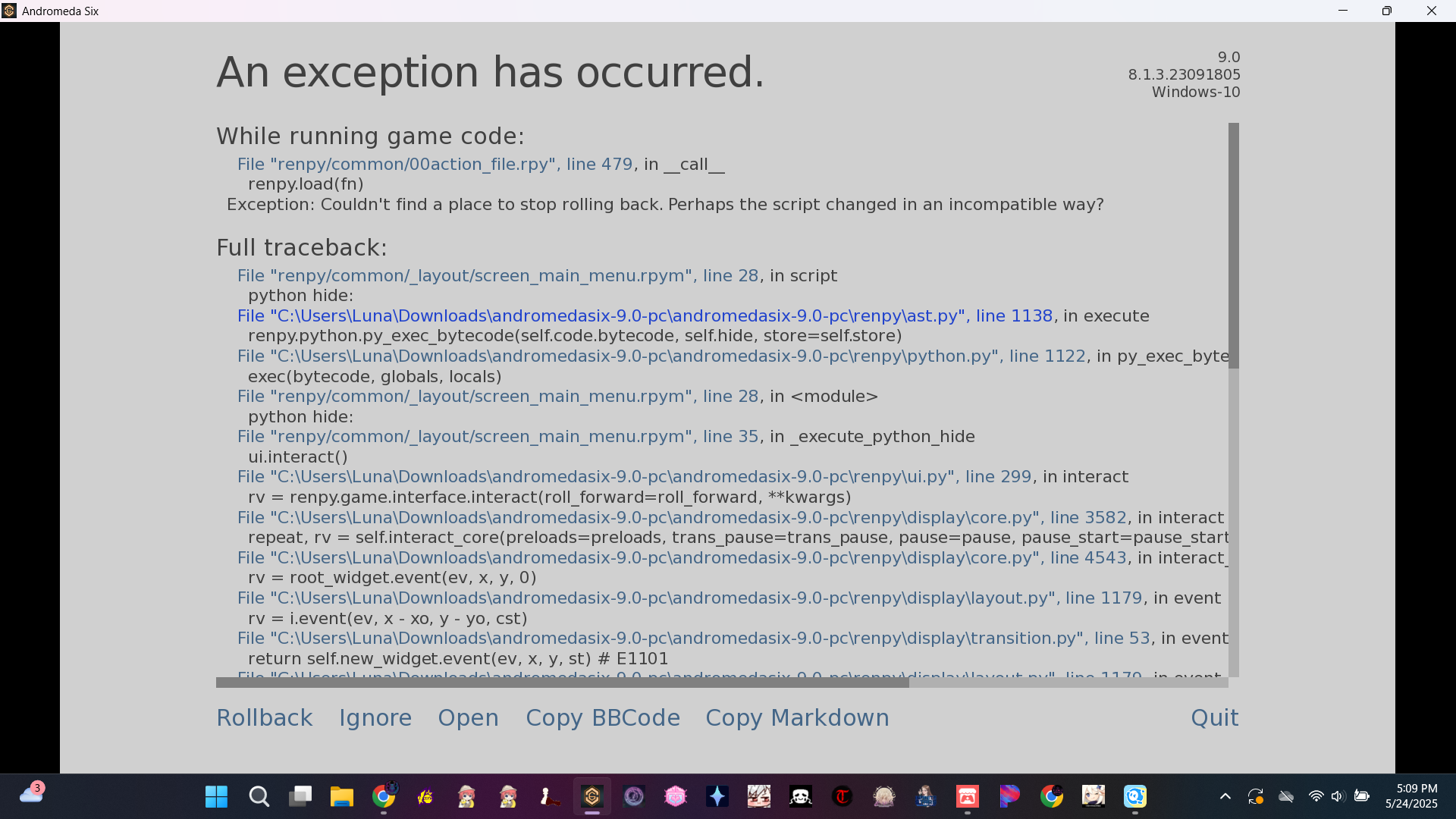Screen dimensions: 1456x819
Task: Open python.py line 1122 file link
Action: coord(661,356)
